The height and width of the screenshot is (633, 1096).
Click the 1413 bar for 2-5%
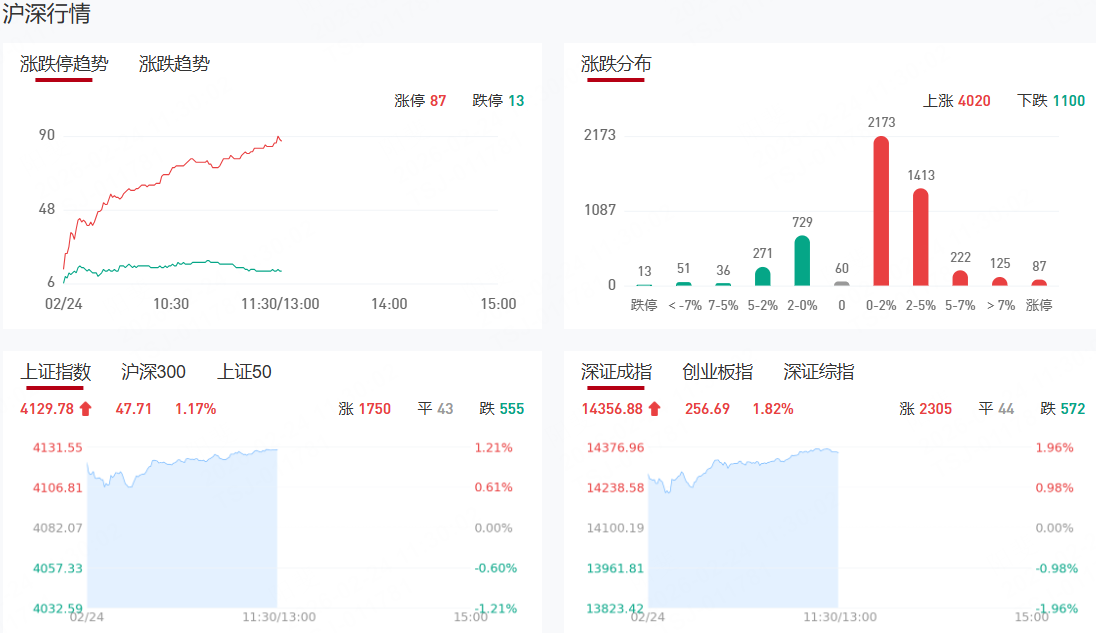coord(921,238)
